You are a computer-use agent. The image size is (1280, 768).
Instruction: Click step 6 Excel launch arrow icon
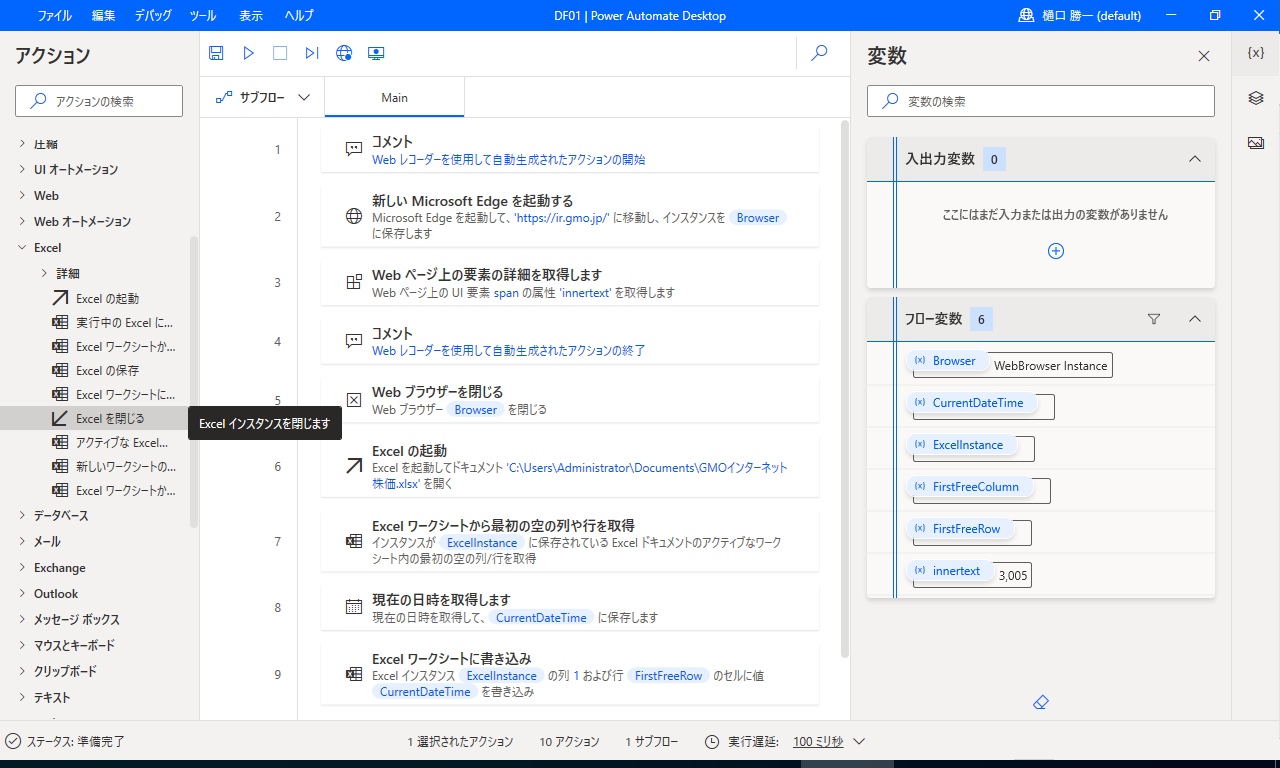(x=353, y=466)
